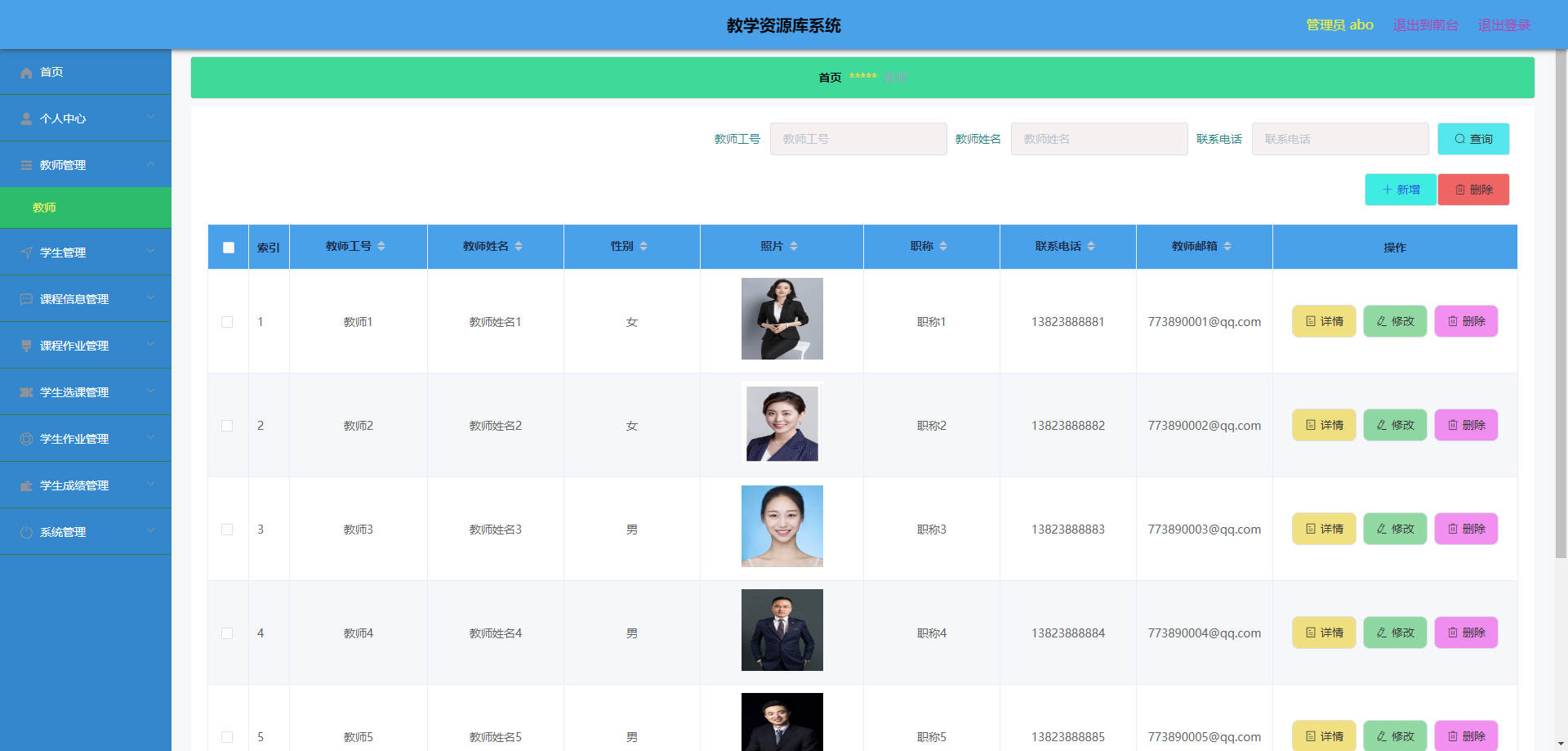
Task: Click the 新增 add button
Action: tap(1401, 190)
